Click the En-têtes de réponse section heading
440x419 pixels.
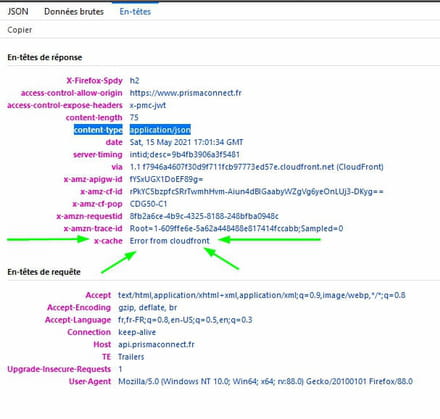[x=45, y=57]
